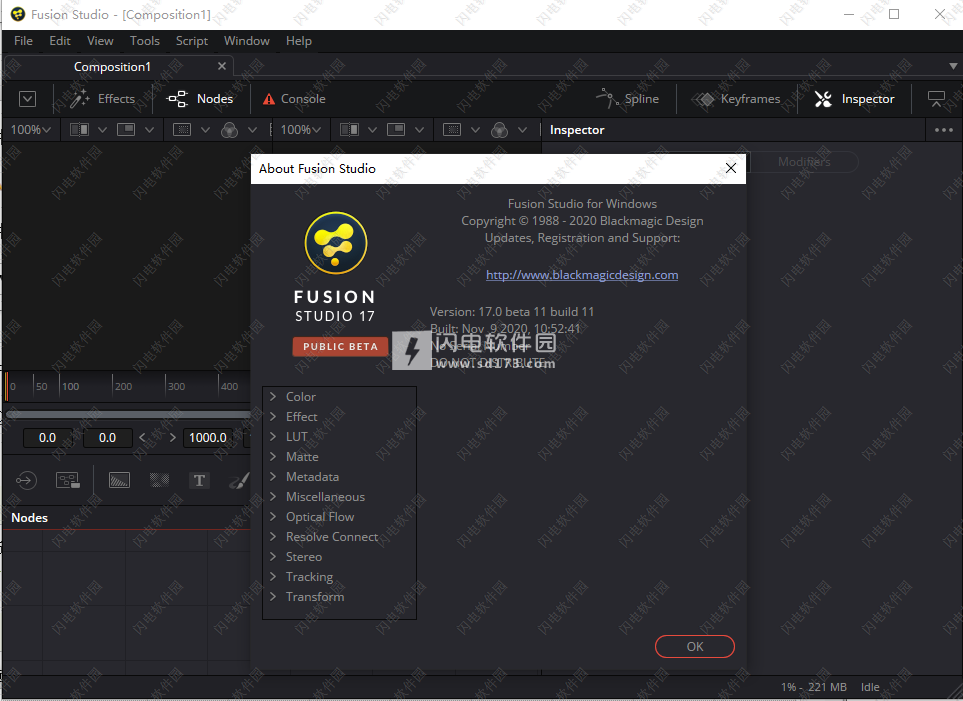Viewport: 963px width, 701px height.
Task: Show the Keyframes editor
Action: (737, 99)
